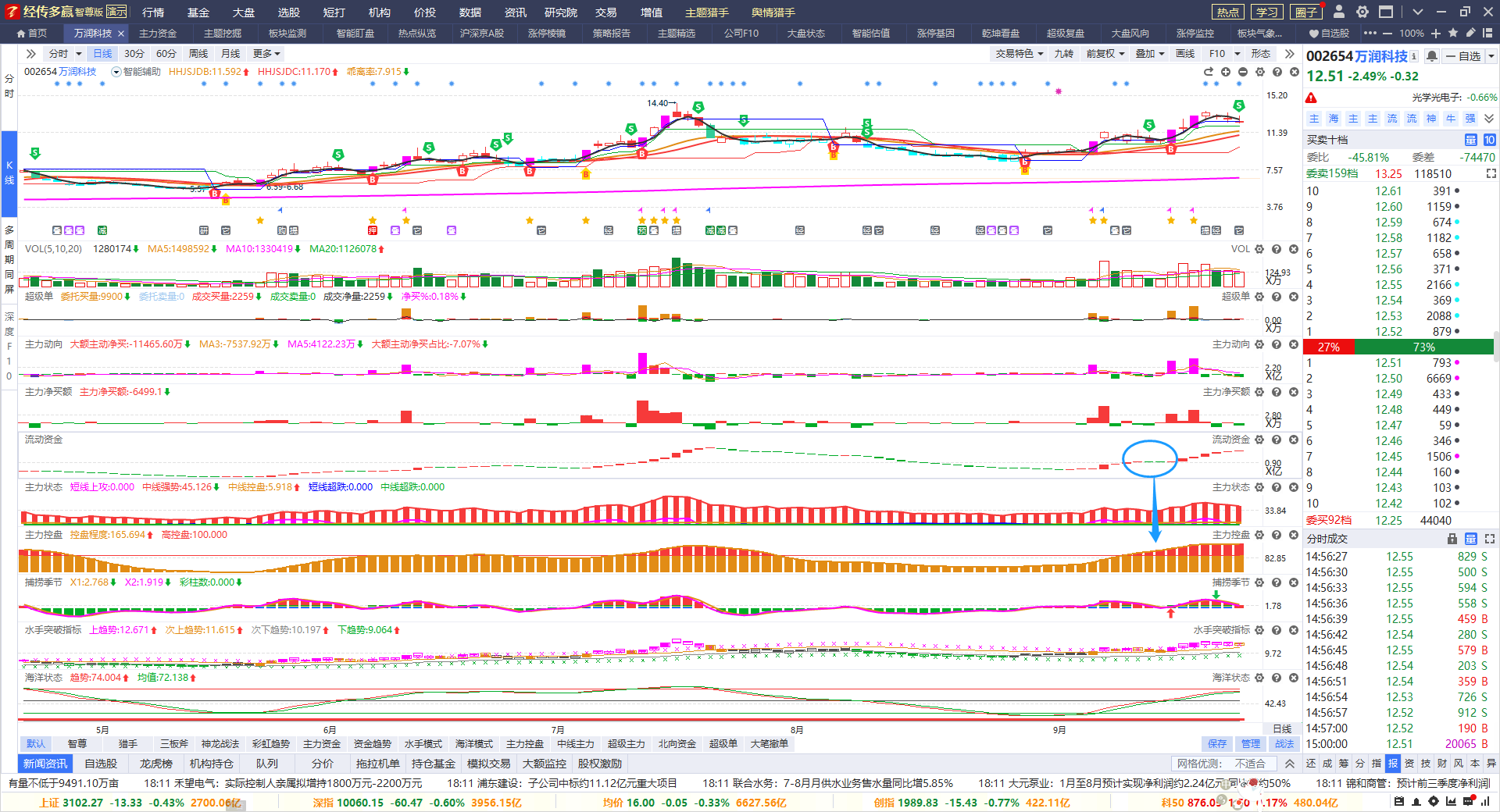This screenshot has width=1500, height=812.
Task: Open the 前复权 dropdown
Action: click(1105, 54)
